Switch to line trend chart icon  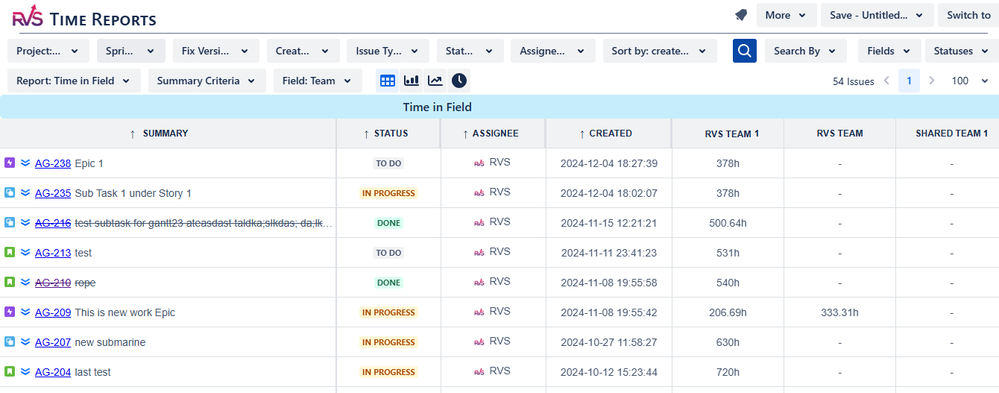(435, 80)
